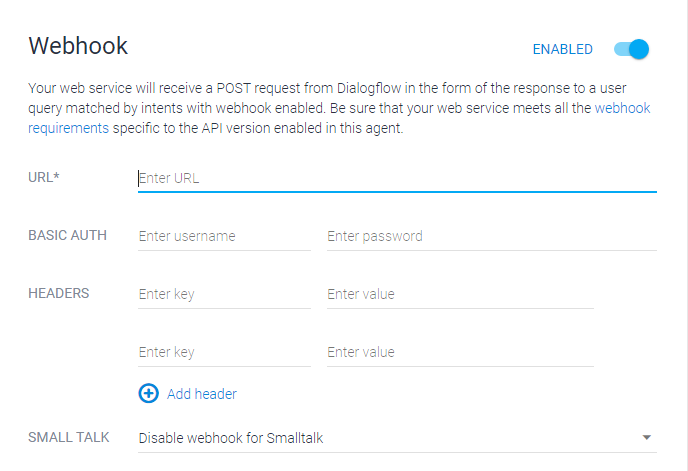Open the webhook requirements link
The width and height of the screenshot is (688, 471).
coord(68,128)
